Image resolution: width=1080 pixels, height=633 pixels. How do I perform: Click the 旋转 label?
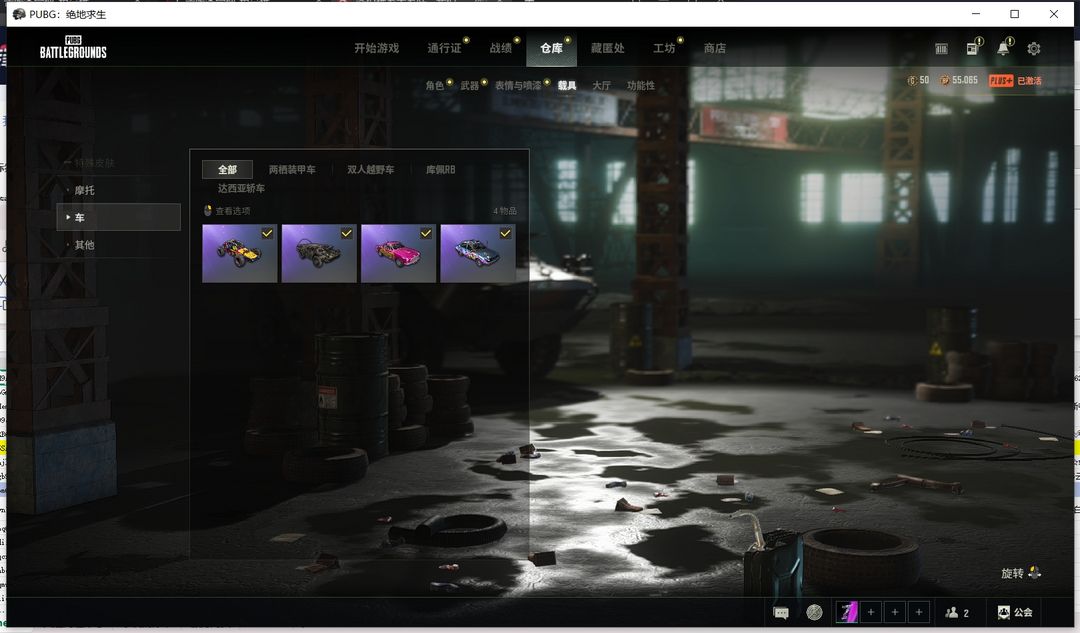1012,573
